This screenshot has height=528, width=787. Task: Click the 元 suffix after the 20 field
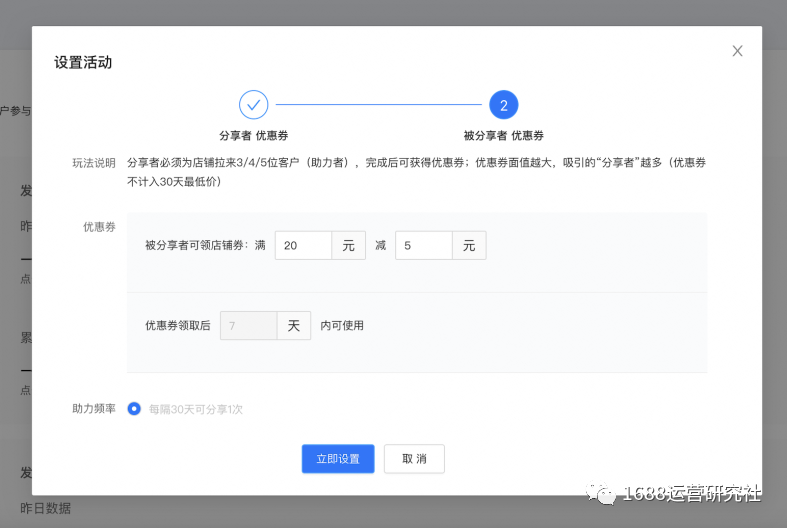(x=348, y=245)
